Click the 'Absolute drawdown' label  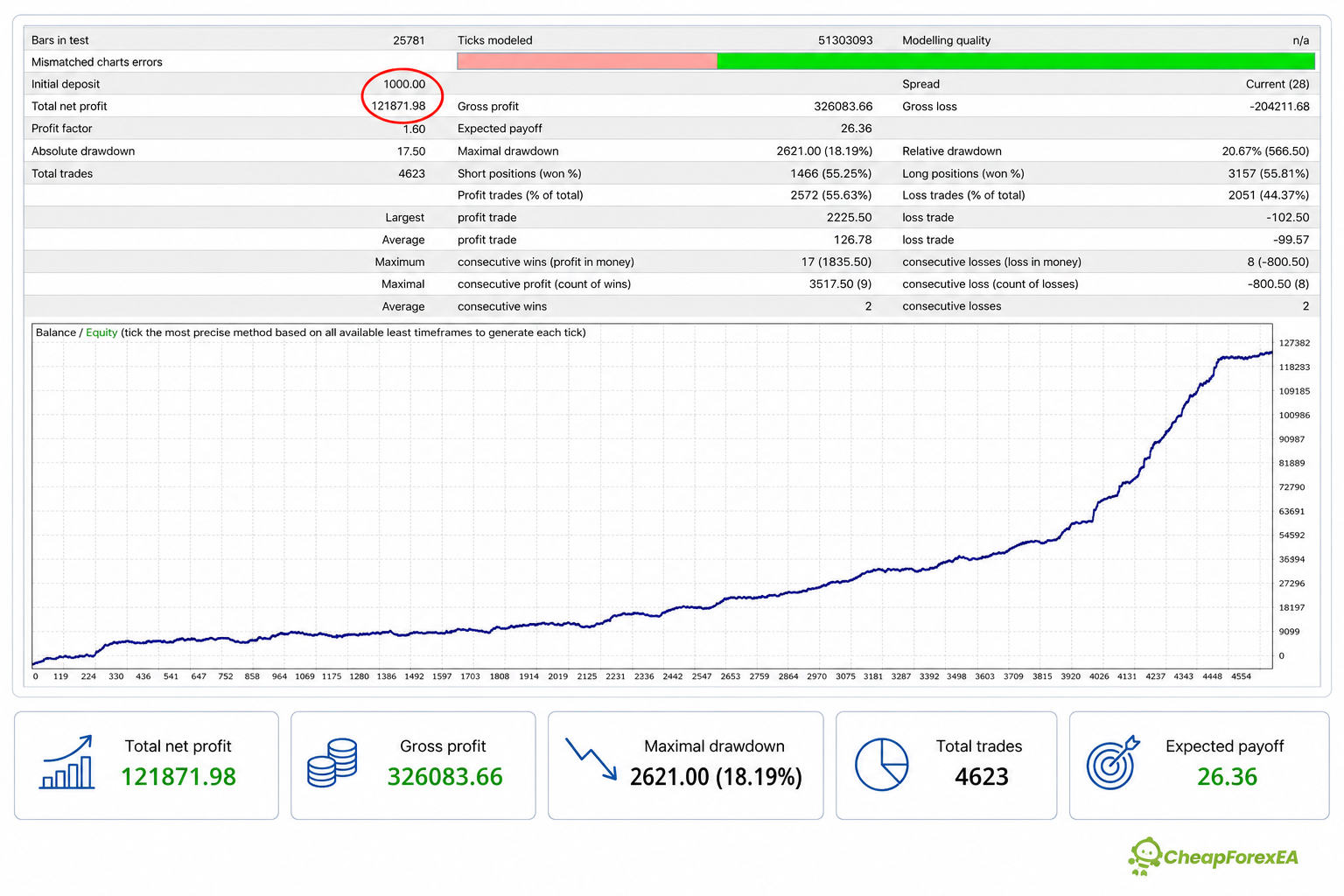83,151
